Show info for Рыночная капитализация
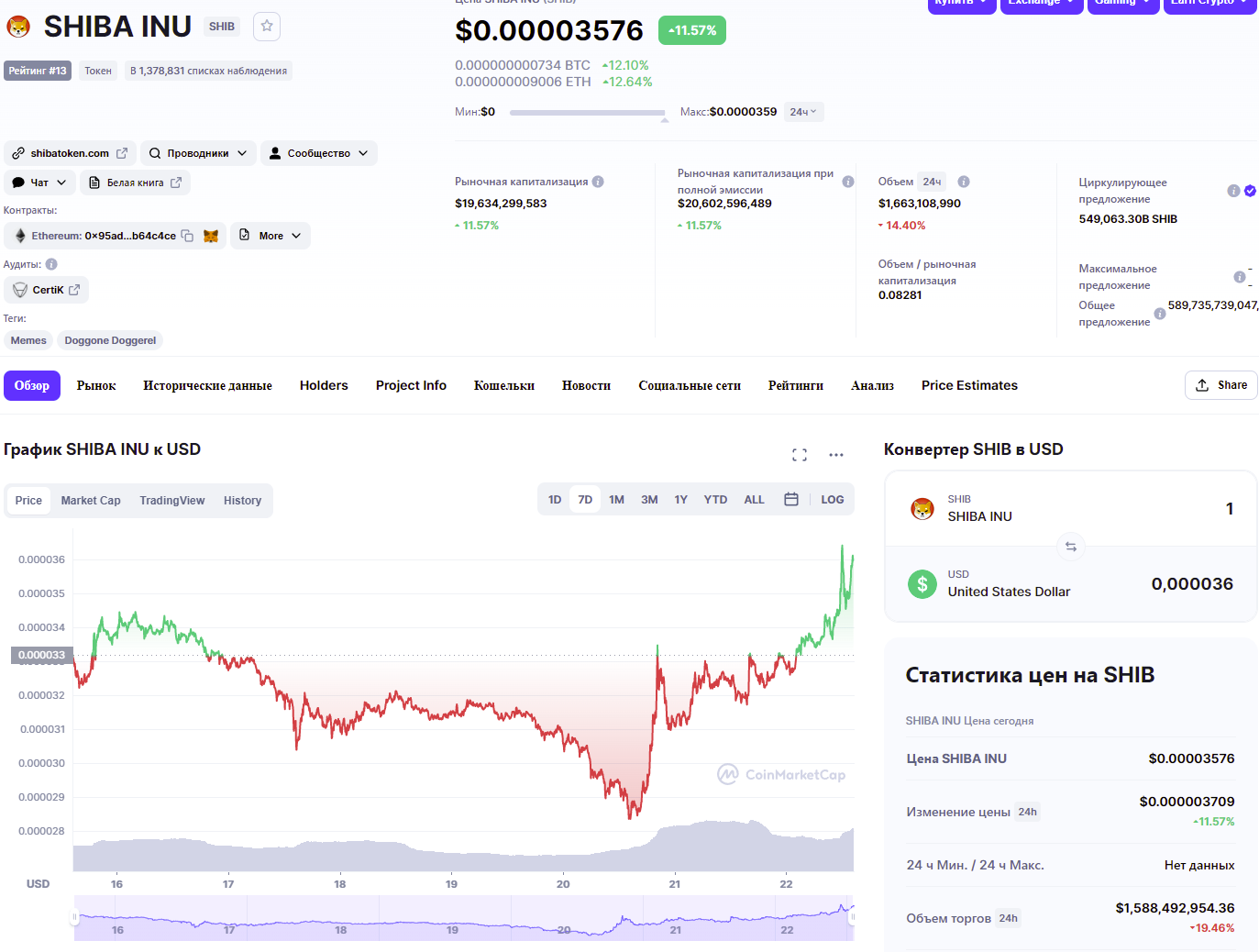The image size is (1259, 952). point(598,182)
